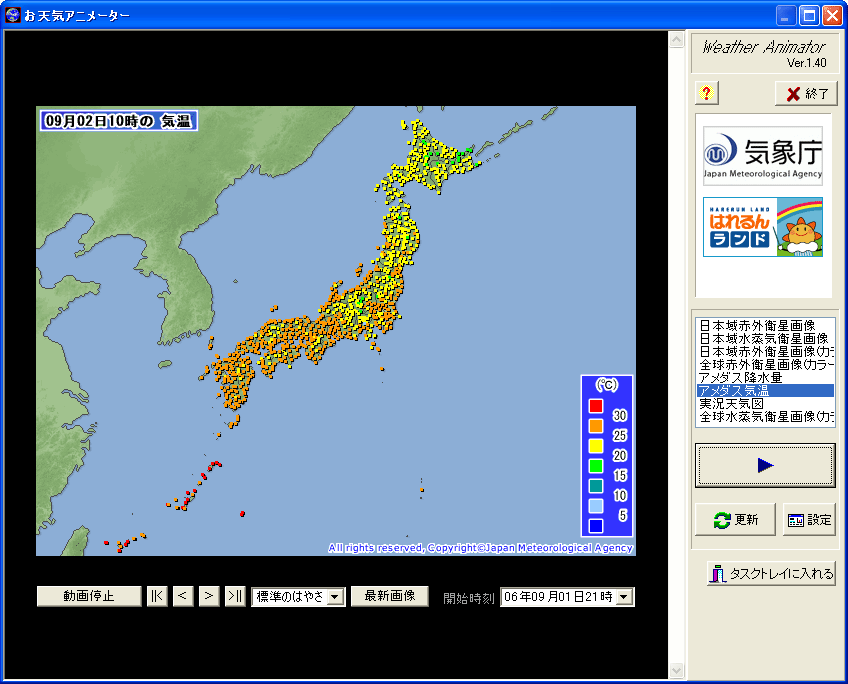This screenshot has height=684, width=848.
Task: Click the 終了 exit button
Action: [806, 94]
